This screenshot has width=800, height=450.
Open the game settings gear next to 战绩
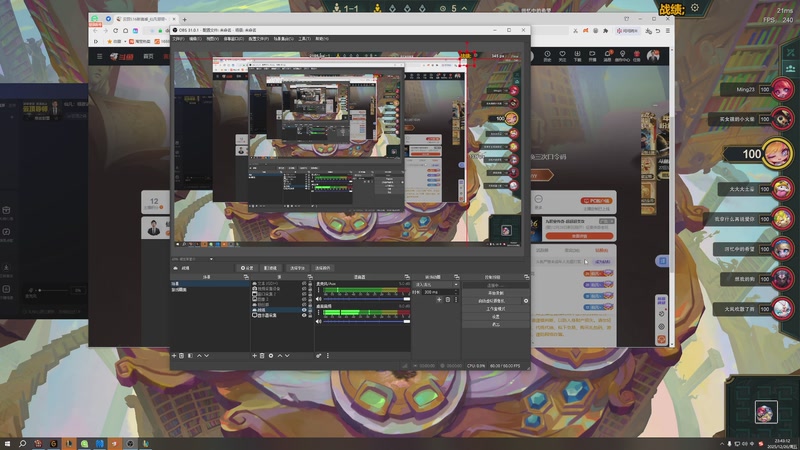[695, 8]
